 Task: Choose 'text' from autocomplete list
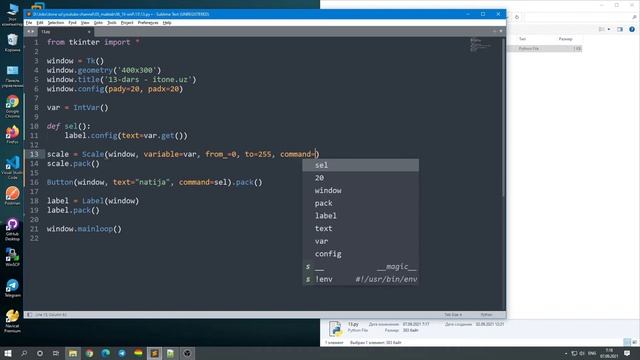click(x=360, y=229)
